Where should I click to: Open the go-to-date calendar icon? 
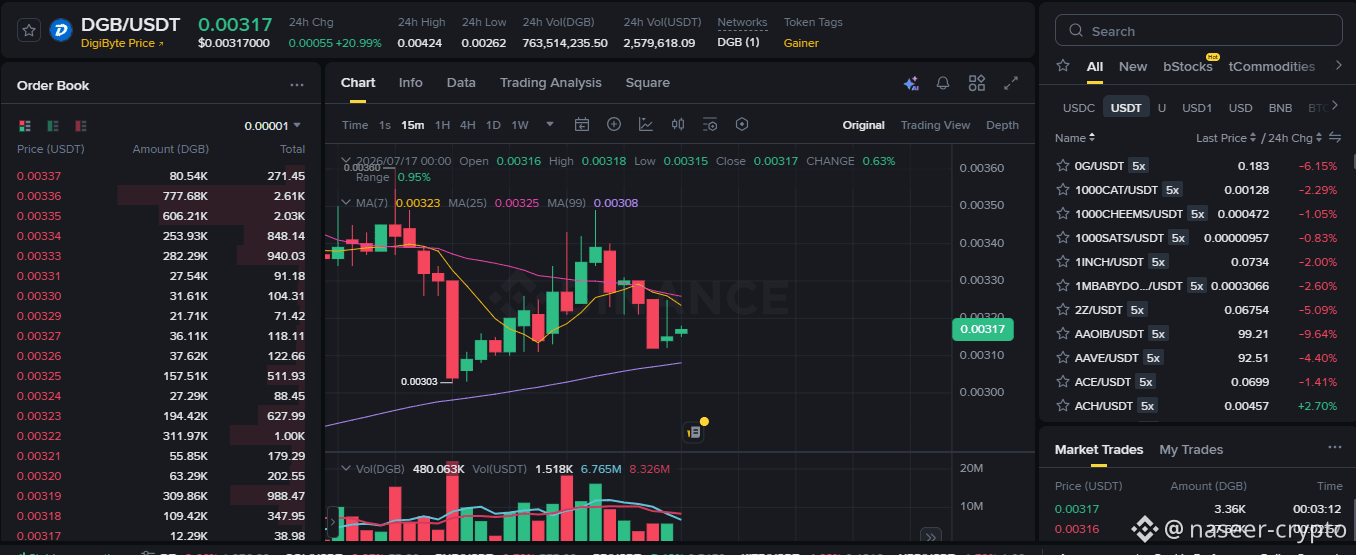pos(582,125)
